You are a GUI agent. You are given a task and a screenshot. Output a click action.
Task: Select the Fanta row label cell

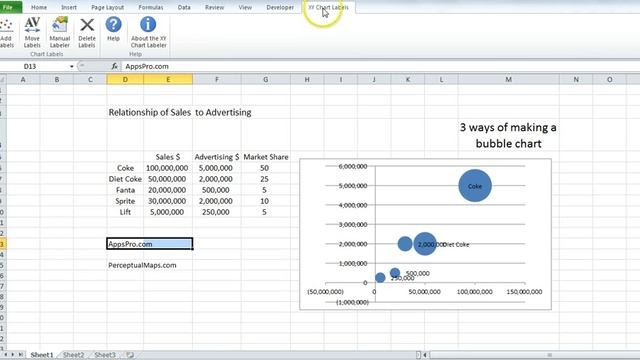coord(125,190)
